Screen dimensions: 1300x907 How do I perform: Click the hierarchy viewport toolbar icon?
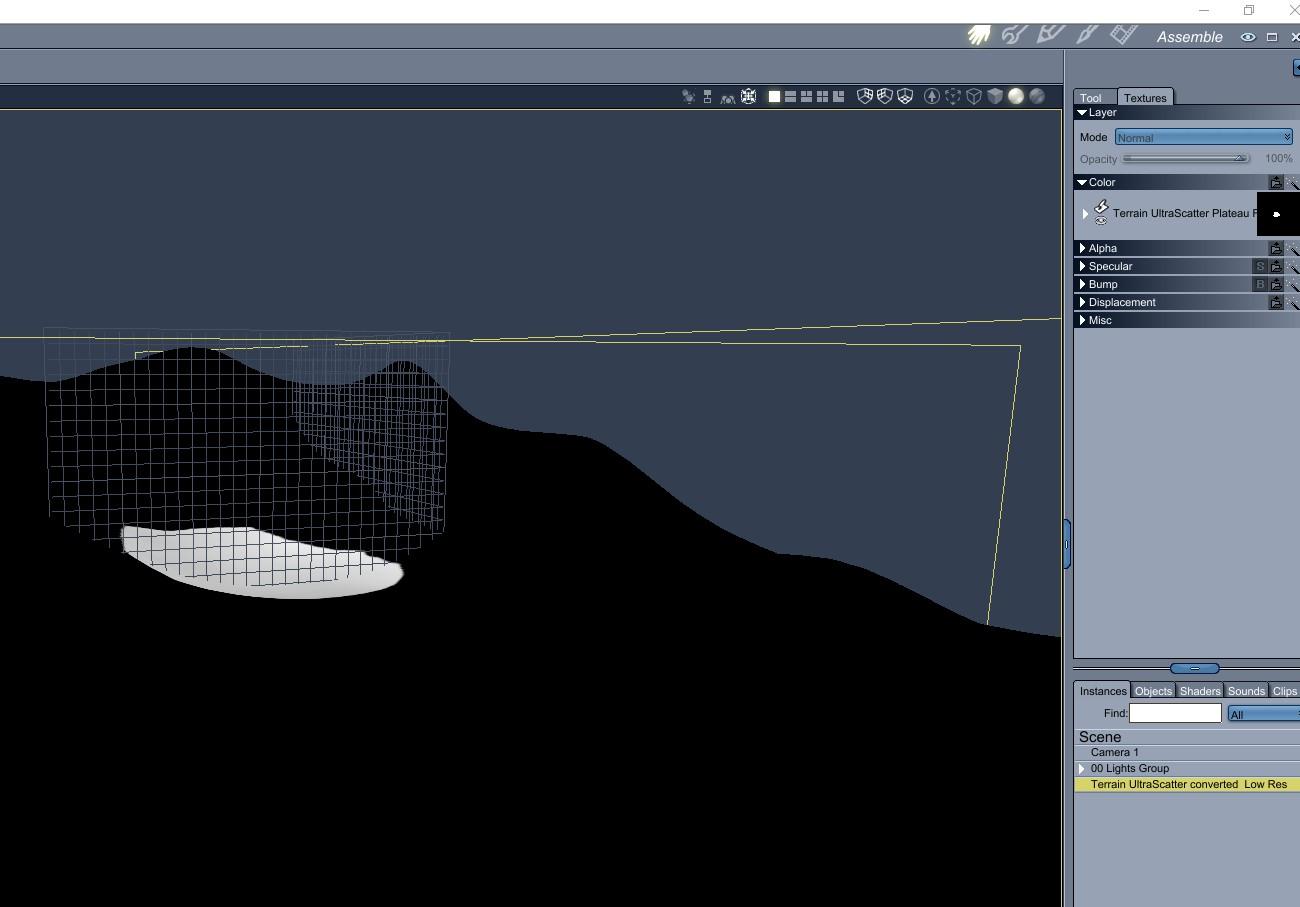point(708,97)
